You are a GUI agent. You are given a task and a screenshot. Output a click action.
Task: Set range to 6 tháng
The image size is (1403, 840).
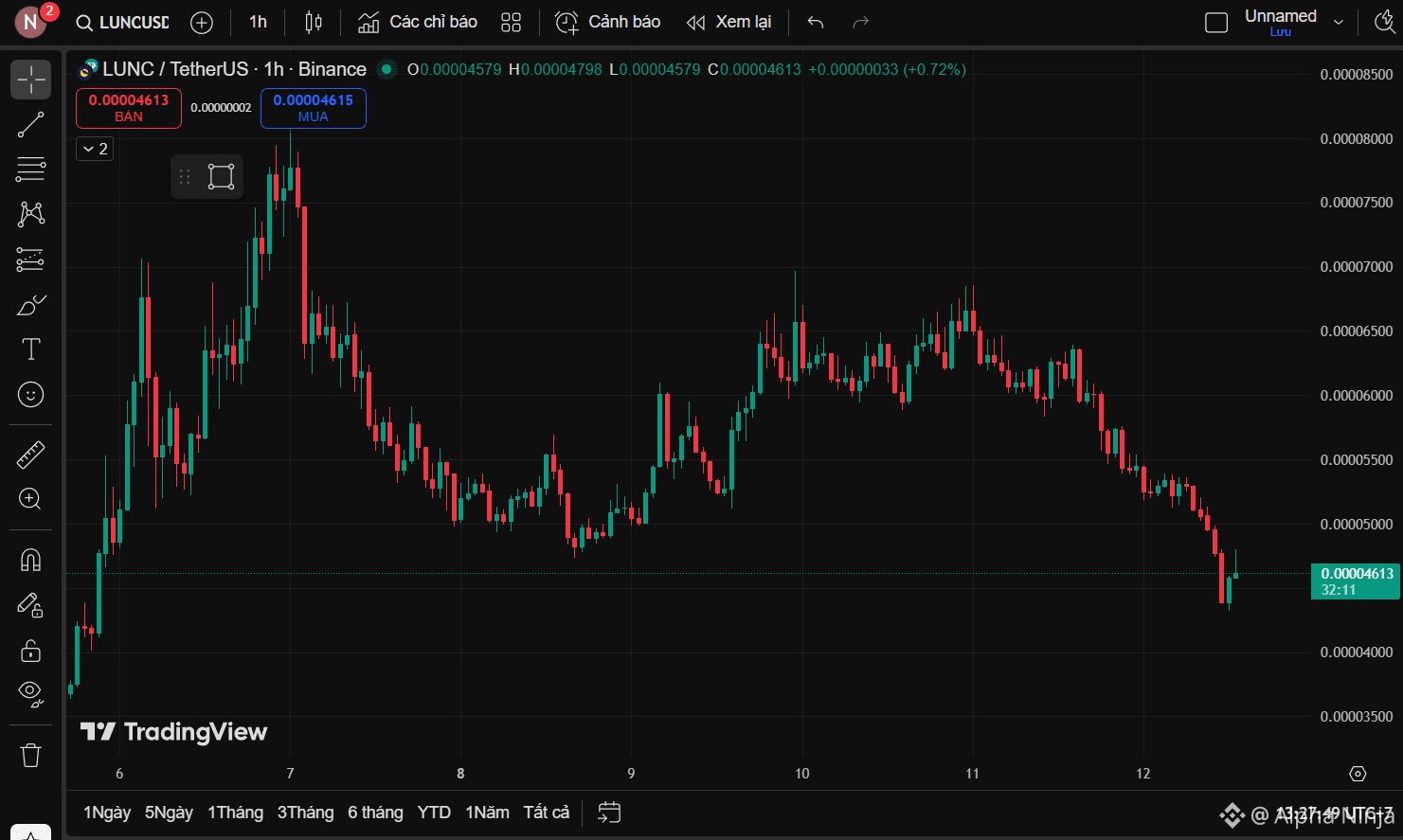(375, 813)
